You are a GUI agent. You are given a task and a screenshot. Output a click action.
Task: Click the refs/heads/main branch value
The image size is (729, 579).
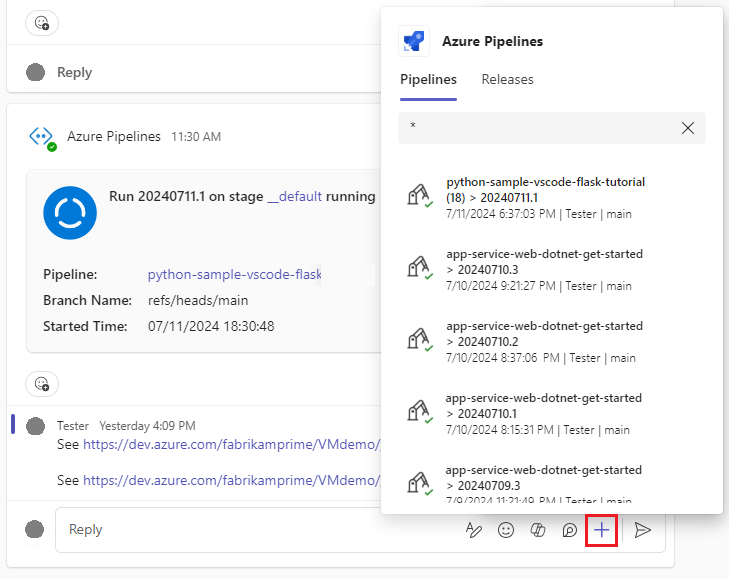(x=198, y=300)
